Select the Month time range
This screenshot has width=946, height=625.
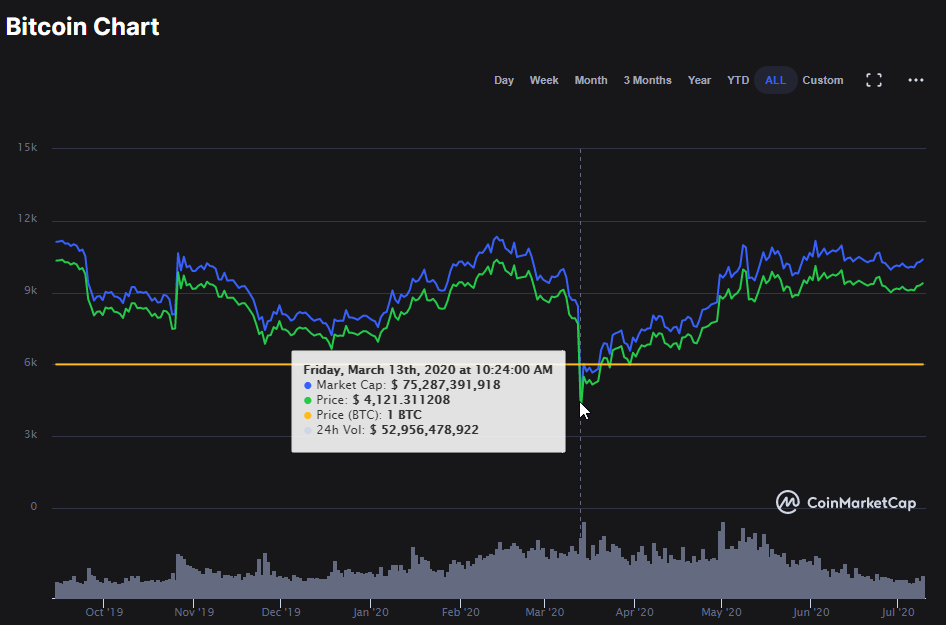click(591, 80)
